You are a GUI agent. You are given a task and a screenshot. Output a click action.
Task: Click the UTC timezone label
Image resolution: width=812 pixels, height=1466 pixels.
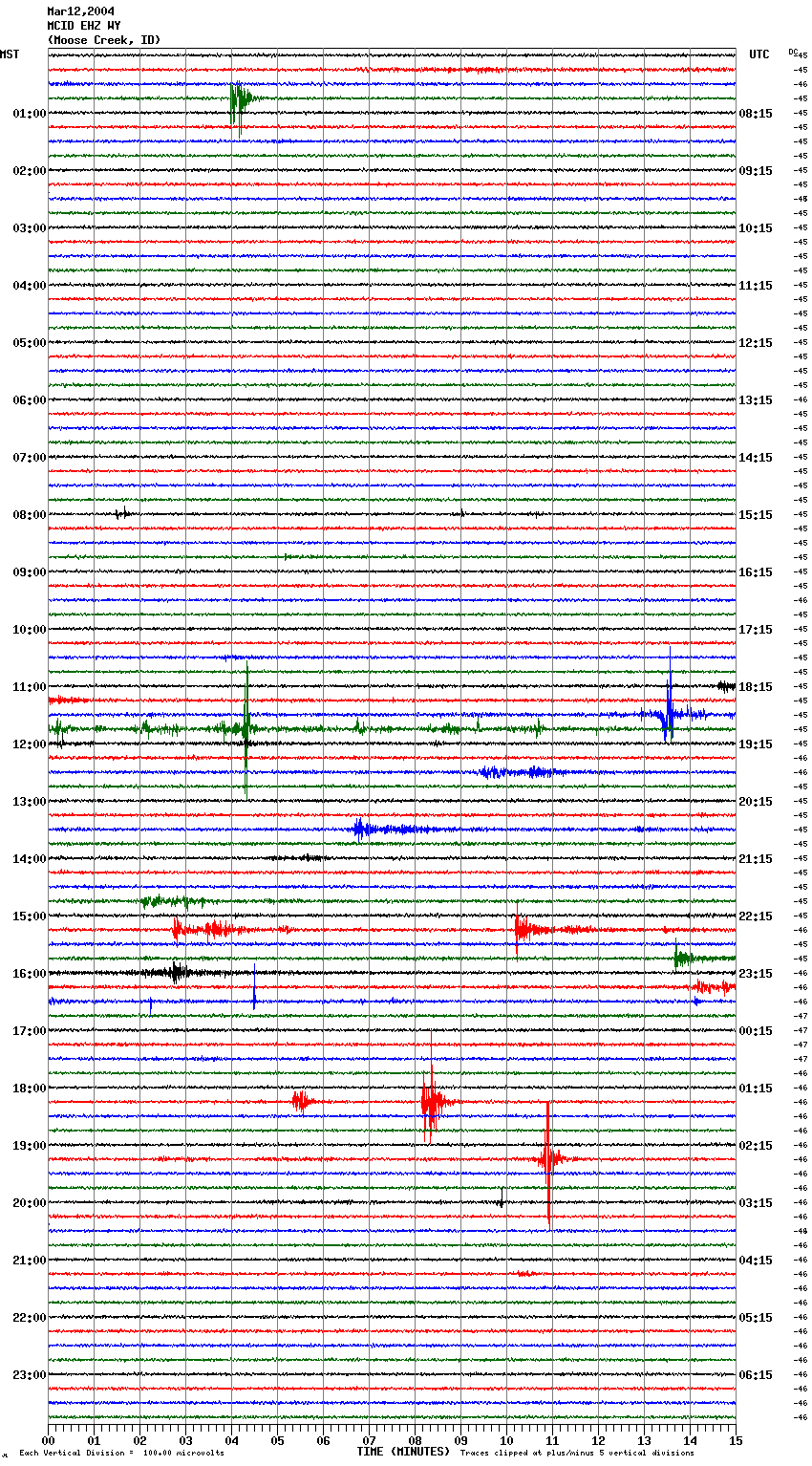[x=759, y=54]
